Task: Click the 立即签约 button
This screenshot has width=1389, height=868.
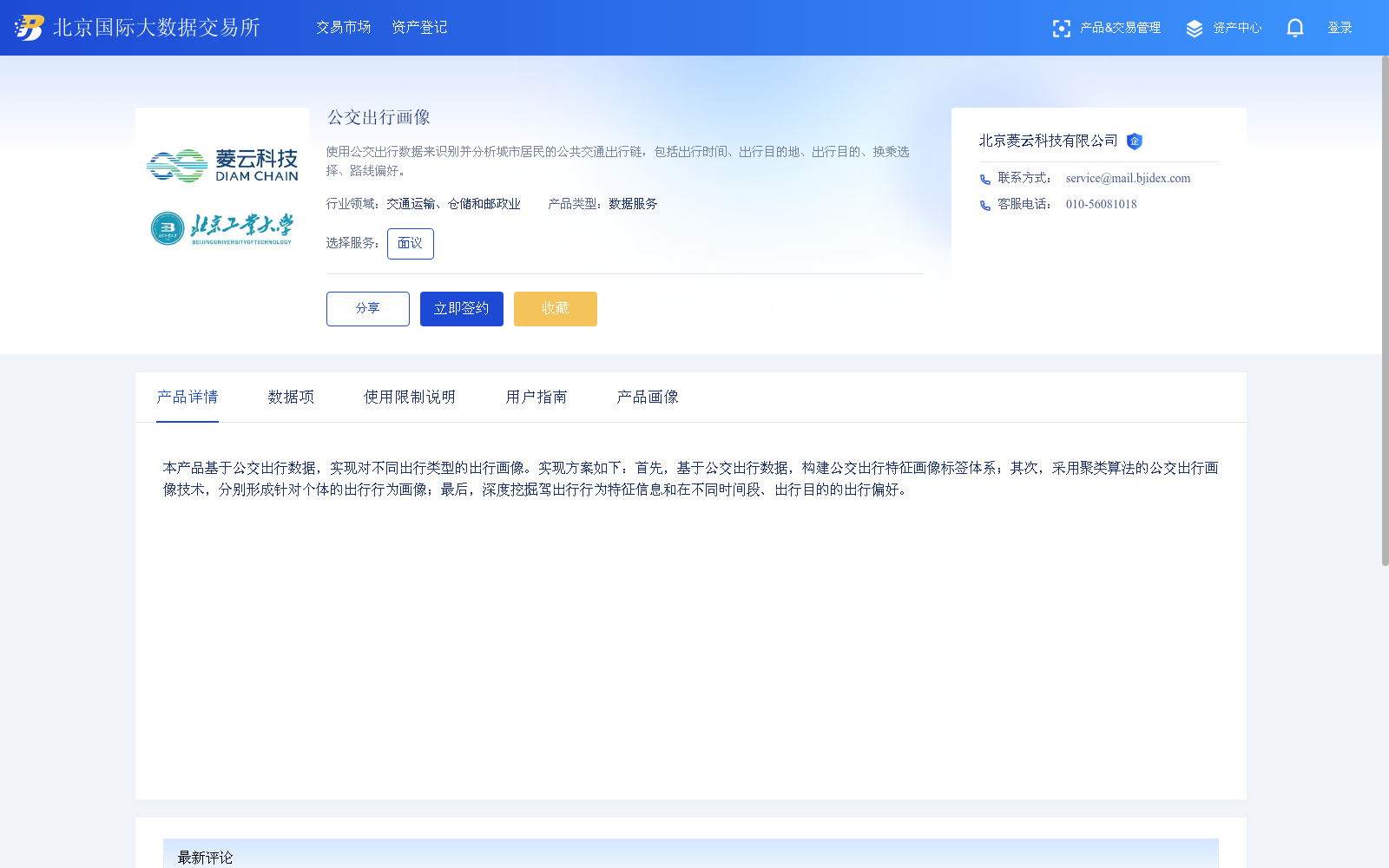Action: [x=462, y=309]
